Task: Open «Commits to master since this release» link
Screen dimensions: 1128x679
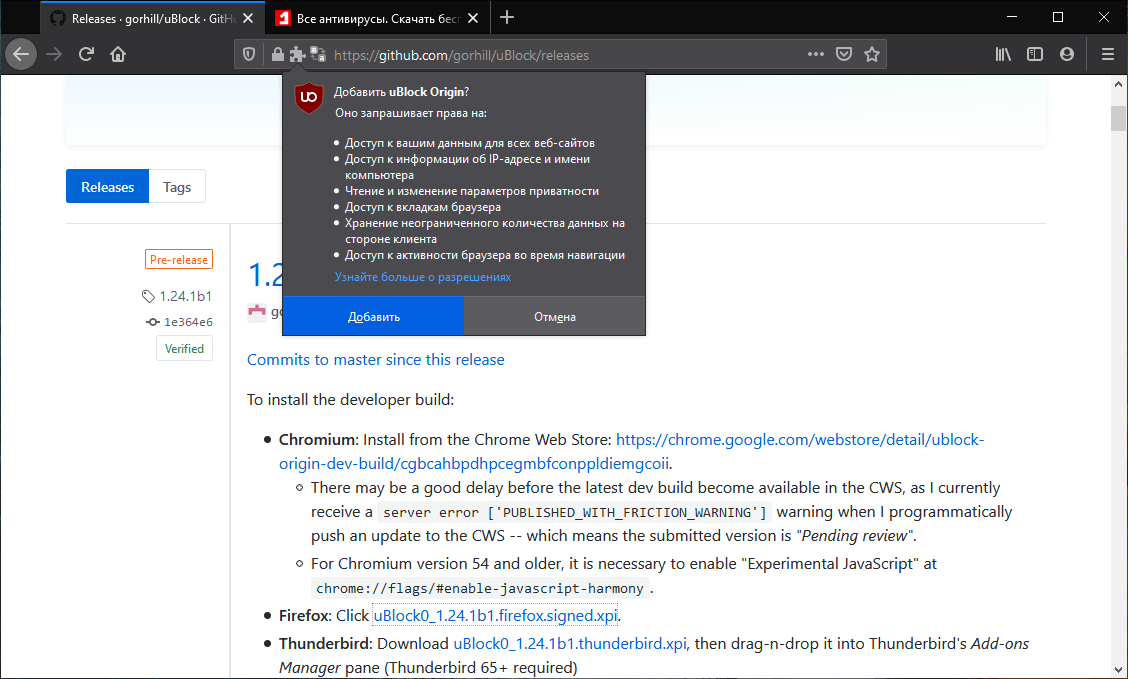Action: pyautogui.click(x=375, y=359)
